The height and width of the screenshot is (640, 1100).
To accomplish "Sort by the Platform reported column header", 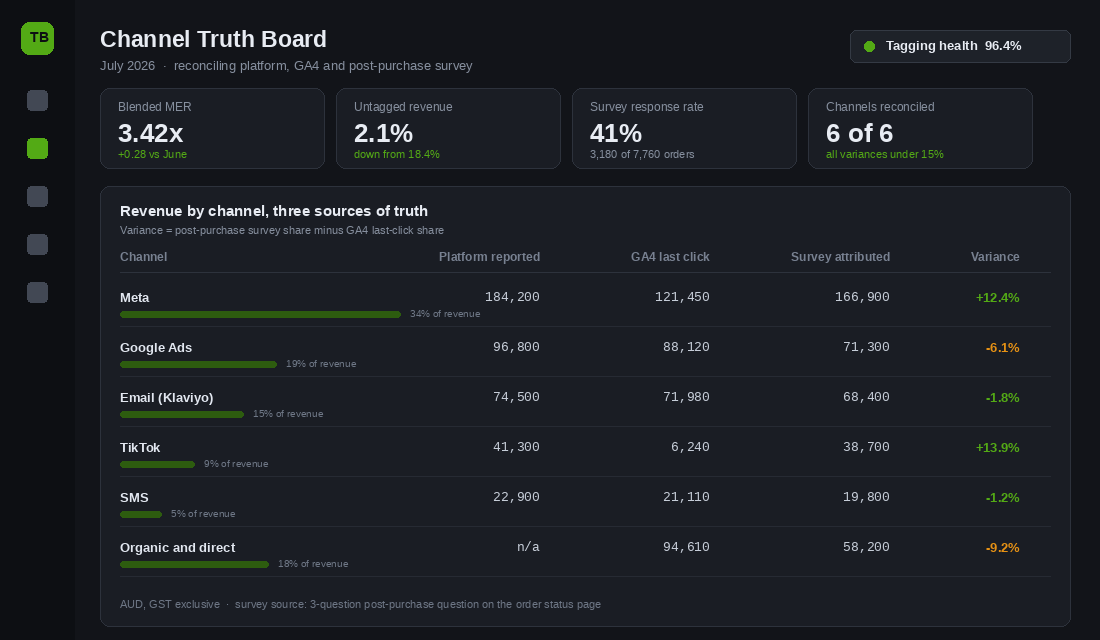I will tap(489, 257).
